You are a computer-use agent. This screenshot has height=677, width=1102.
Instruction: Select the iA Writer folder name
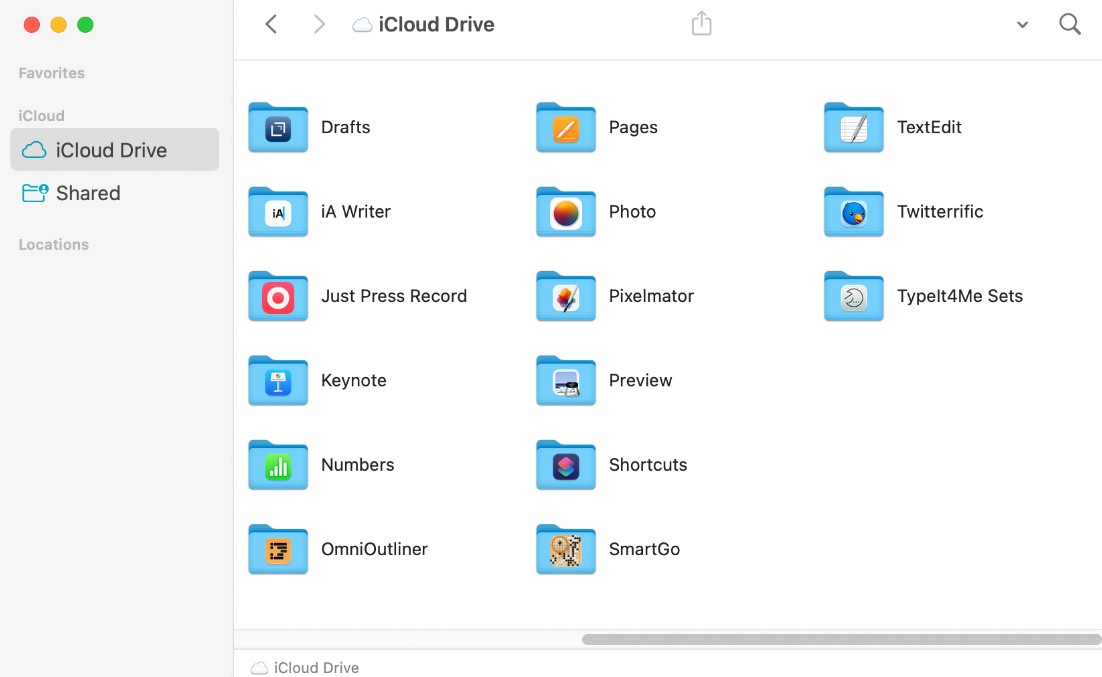tap(356, 212)
